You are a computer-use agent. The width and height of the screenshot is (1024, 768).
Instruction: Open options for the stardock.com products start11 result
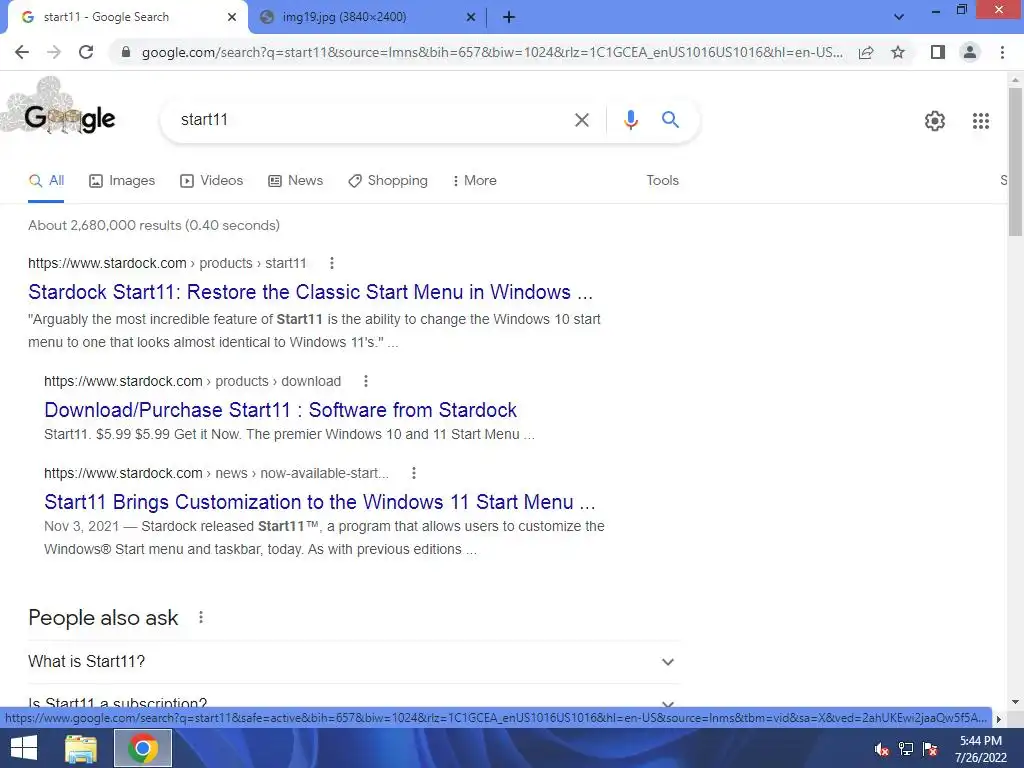point(332,263)
